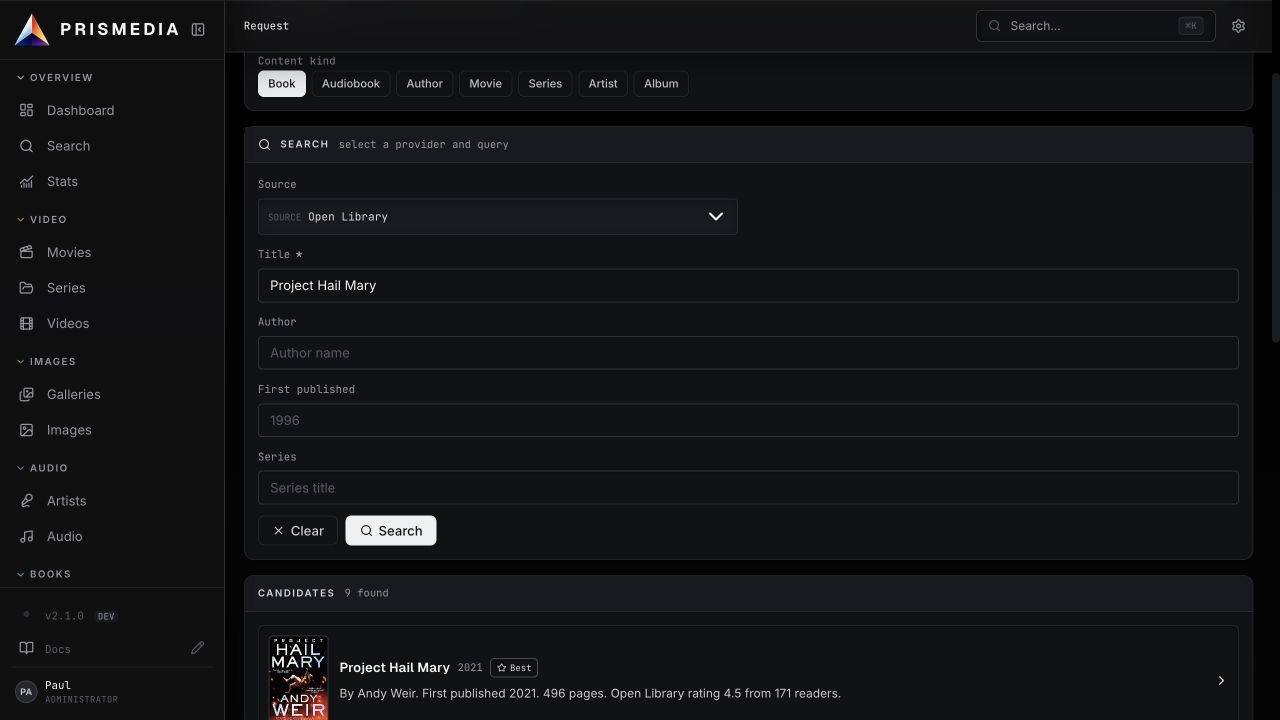This screenshot has height=720, width=1280.
Task: Click the Videos film icon
Action: tap(27, 323)
